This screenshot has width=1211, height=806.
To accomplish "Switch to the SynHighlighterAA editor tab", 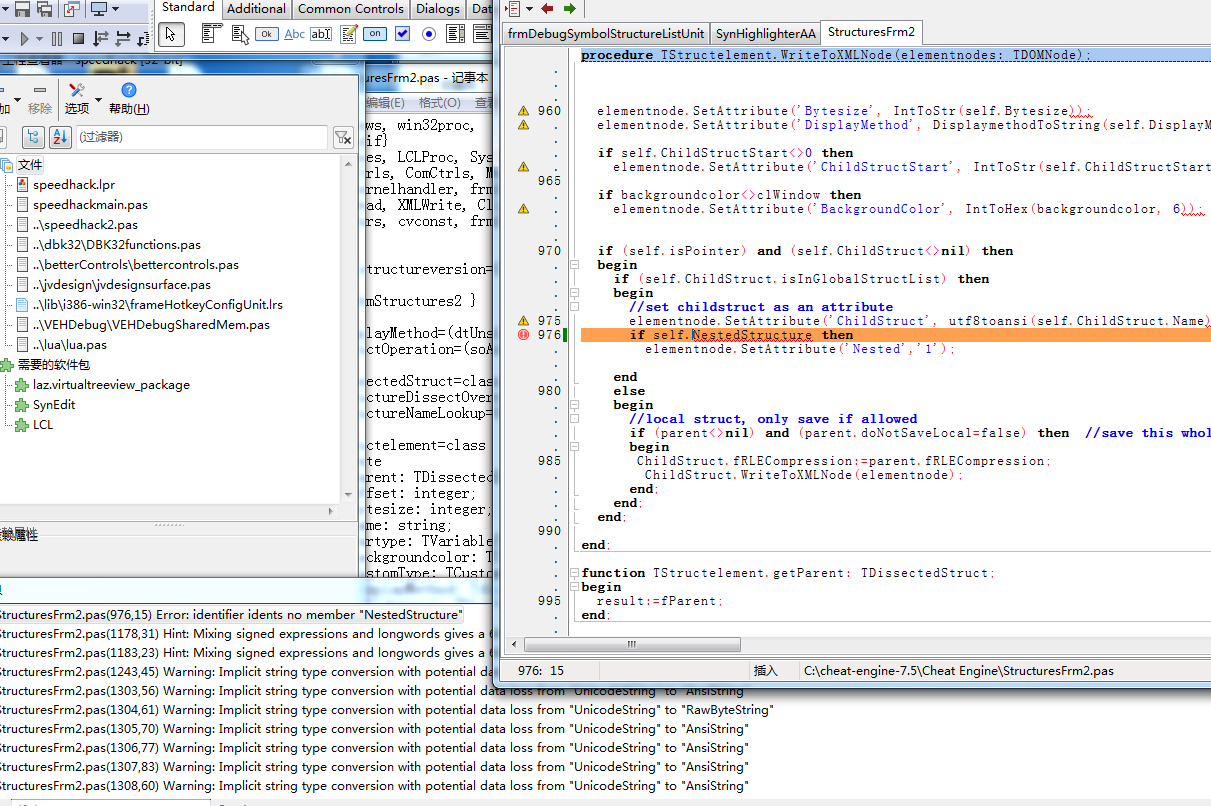I will coord(766,33).
